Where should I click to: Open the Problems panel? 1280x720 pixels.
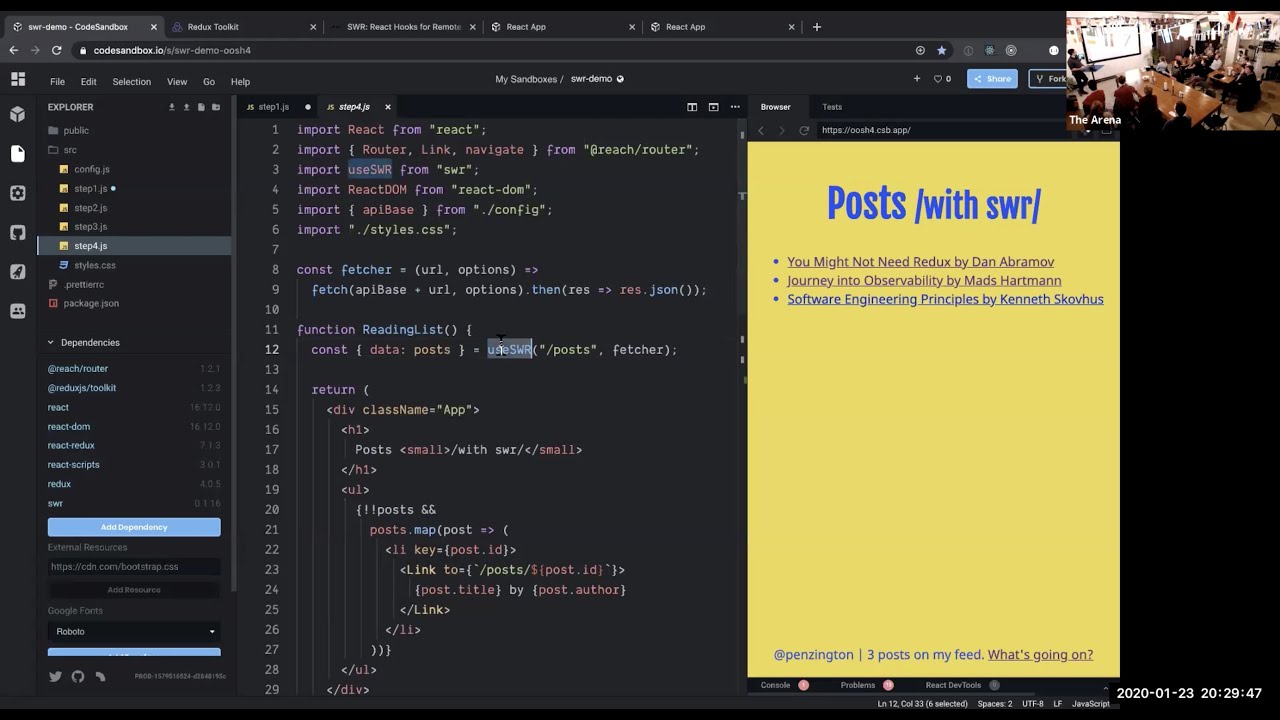click(858, 685)
